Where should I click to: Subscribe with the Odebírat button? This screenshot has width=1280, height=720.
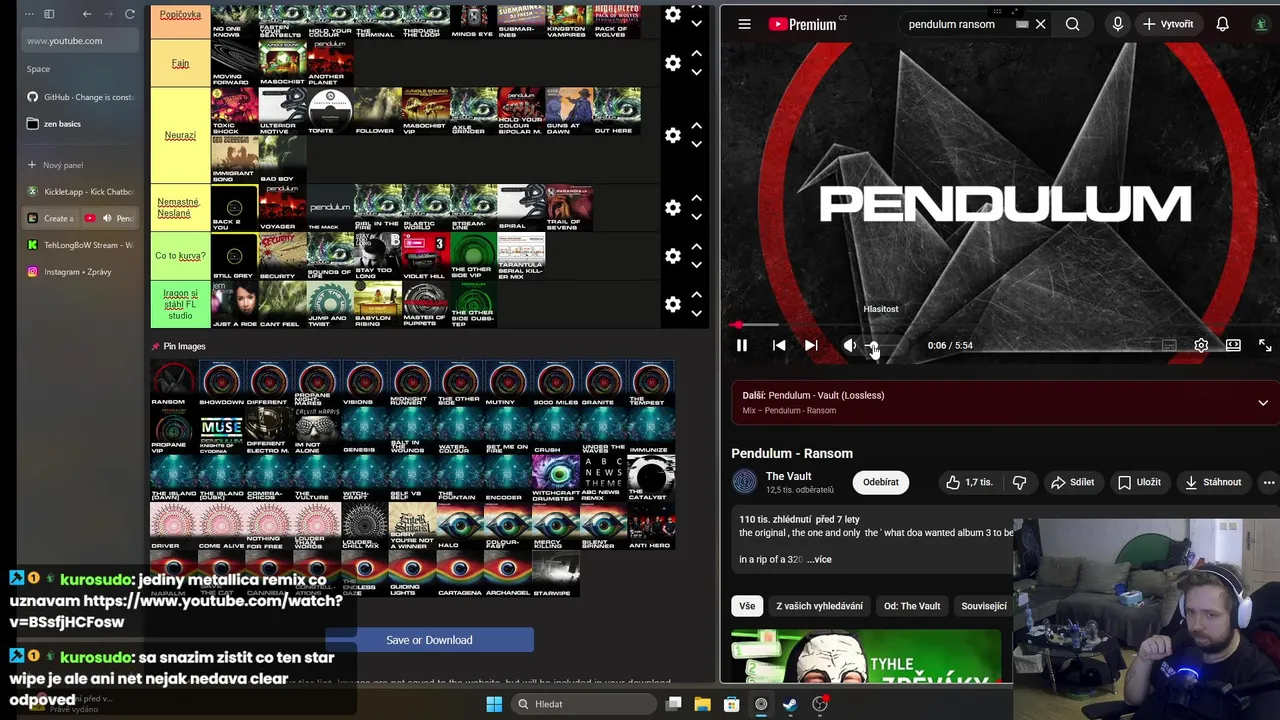pos(881,482)
